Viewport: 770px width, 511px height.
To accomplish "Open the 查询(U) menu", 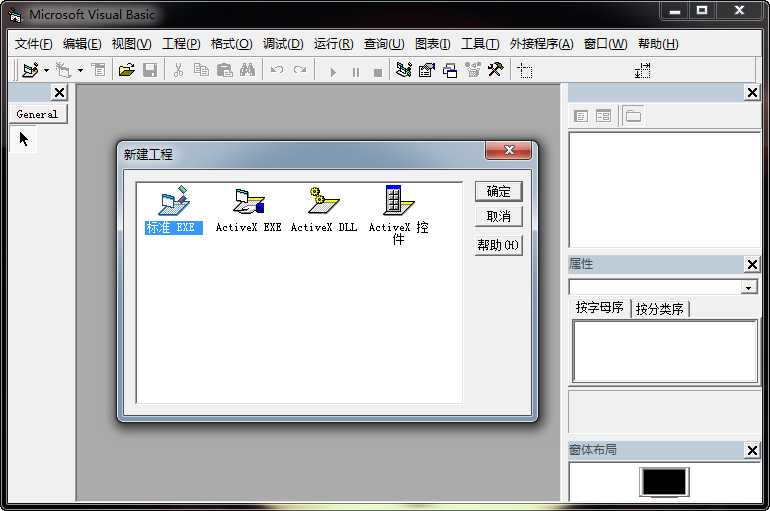I will [384, 44].
